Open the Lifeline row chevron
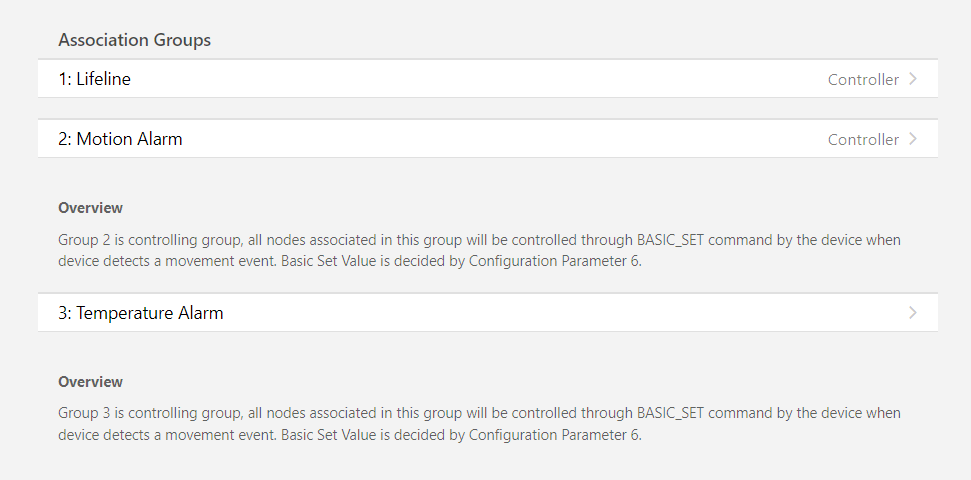 tap(913, 79)
